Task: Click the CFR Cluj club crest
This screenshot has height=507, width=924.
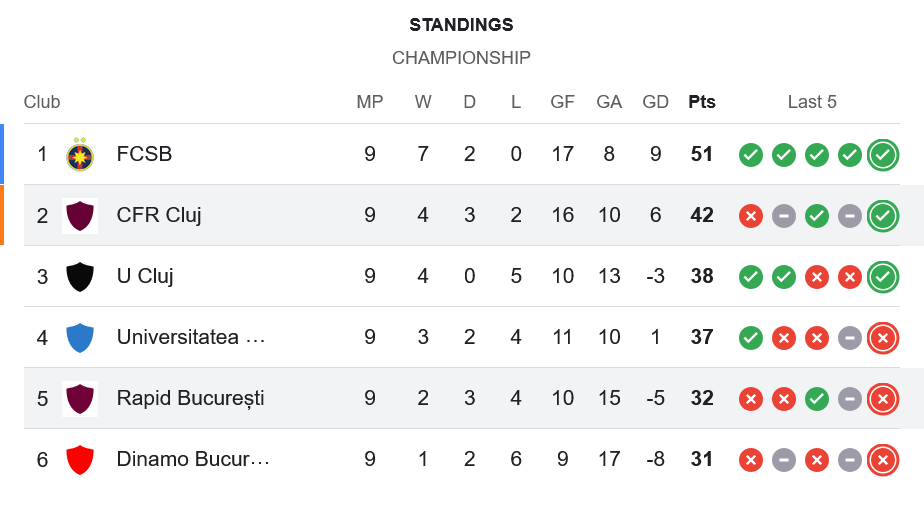Action: (x=80, y=215)
